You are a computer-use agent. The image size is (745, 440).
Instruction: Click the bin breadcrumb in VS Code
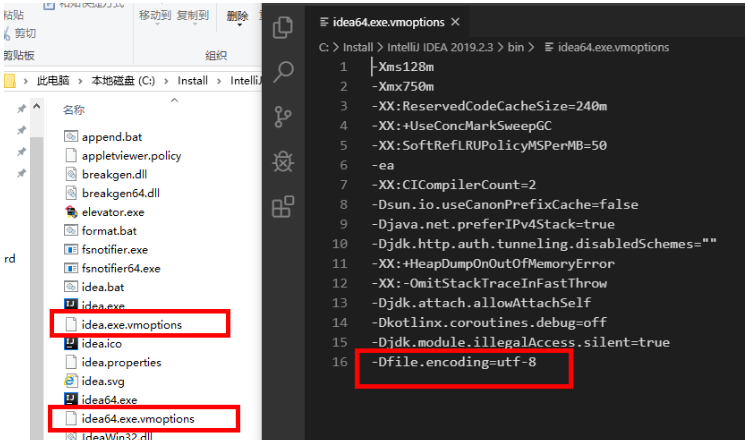[516, 47]
